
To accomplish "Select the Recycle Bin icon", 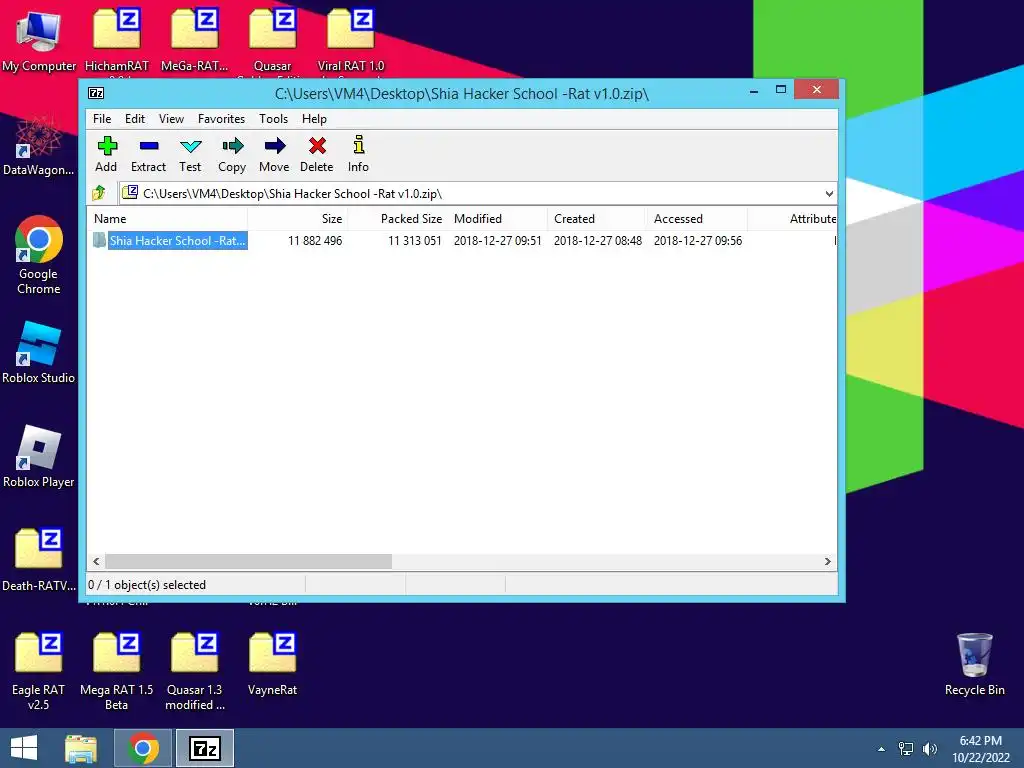I will click(x=974, y=664).
